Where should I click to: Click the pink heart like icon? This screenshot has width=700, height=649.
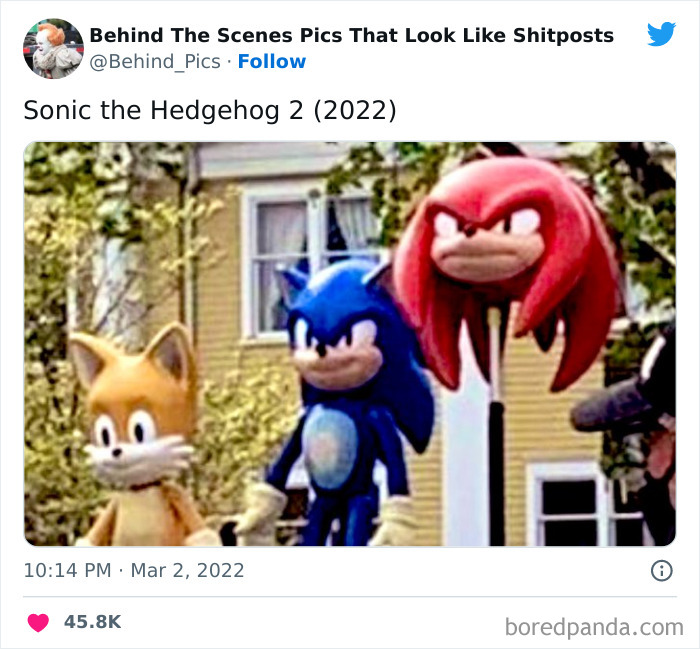pos(38,622)
